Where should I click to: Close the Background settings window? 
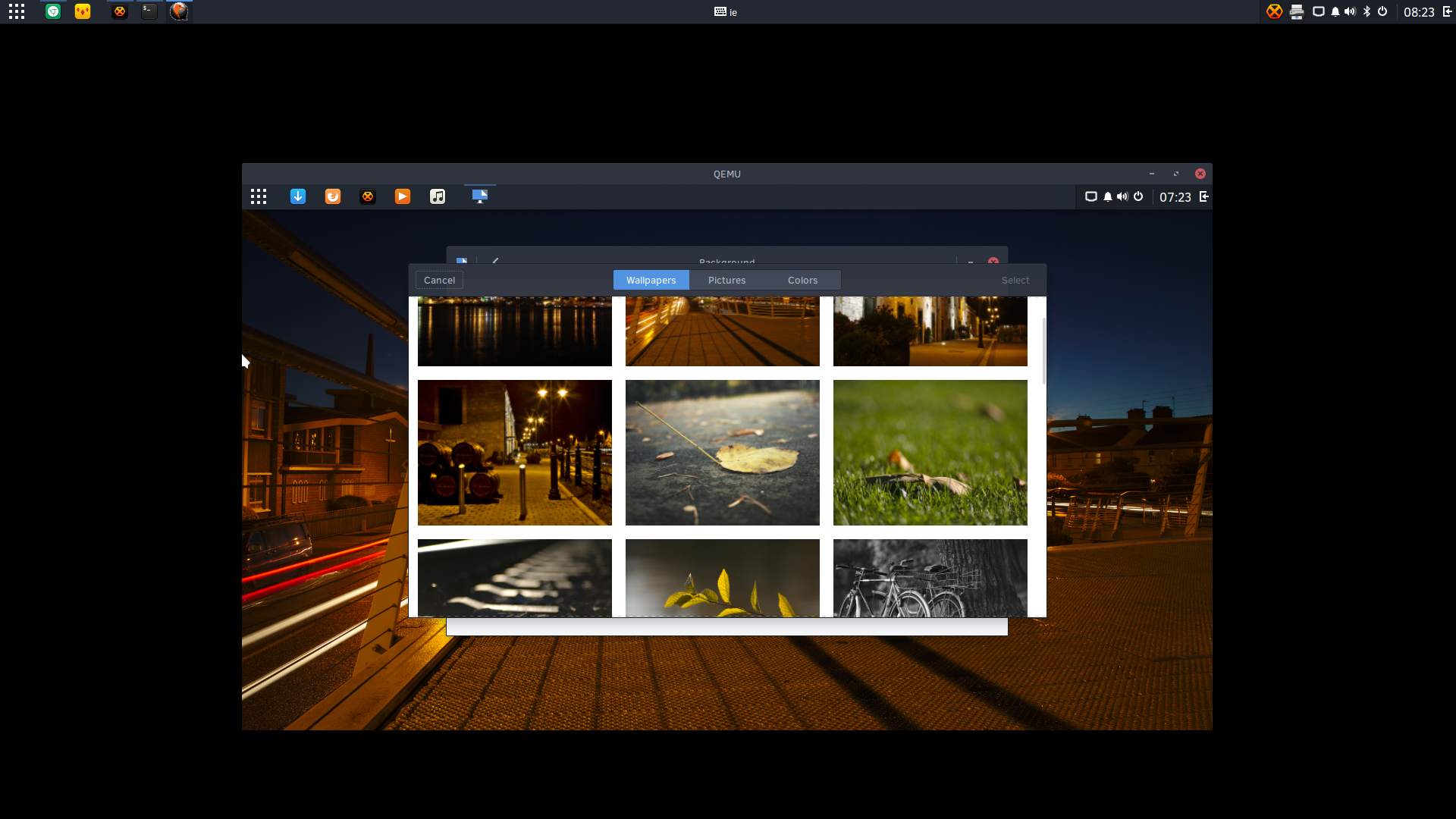pos(993,261)
